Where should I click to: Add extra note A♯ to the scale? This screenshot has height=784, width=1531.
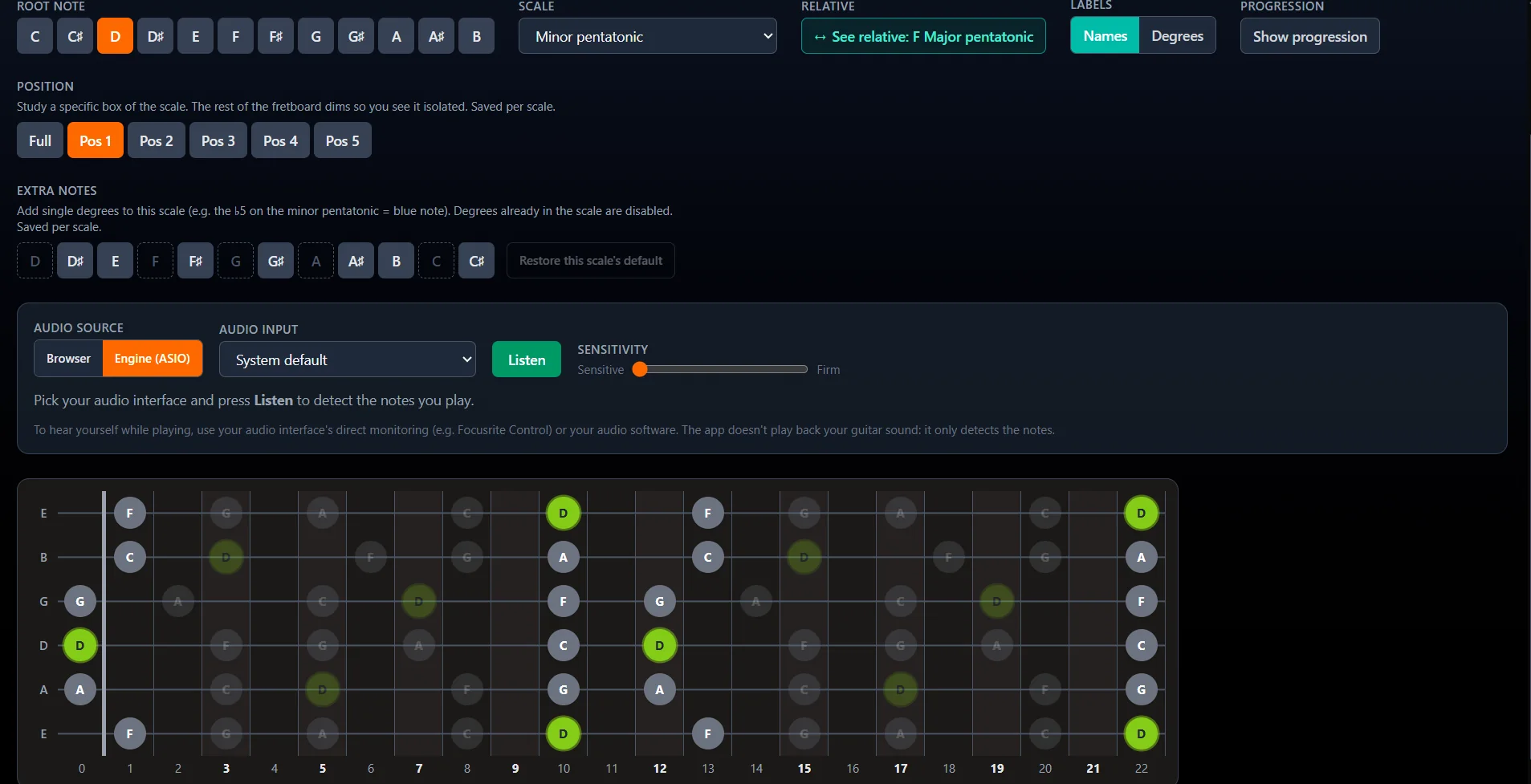tap(356, 261)
